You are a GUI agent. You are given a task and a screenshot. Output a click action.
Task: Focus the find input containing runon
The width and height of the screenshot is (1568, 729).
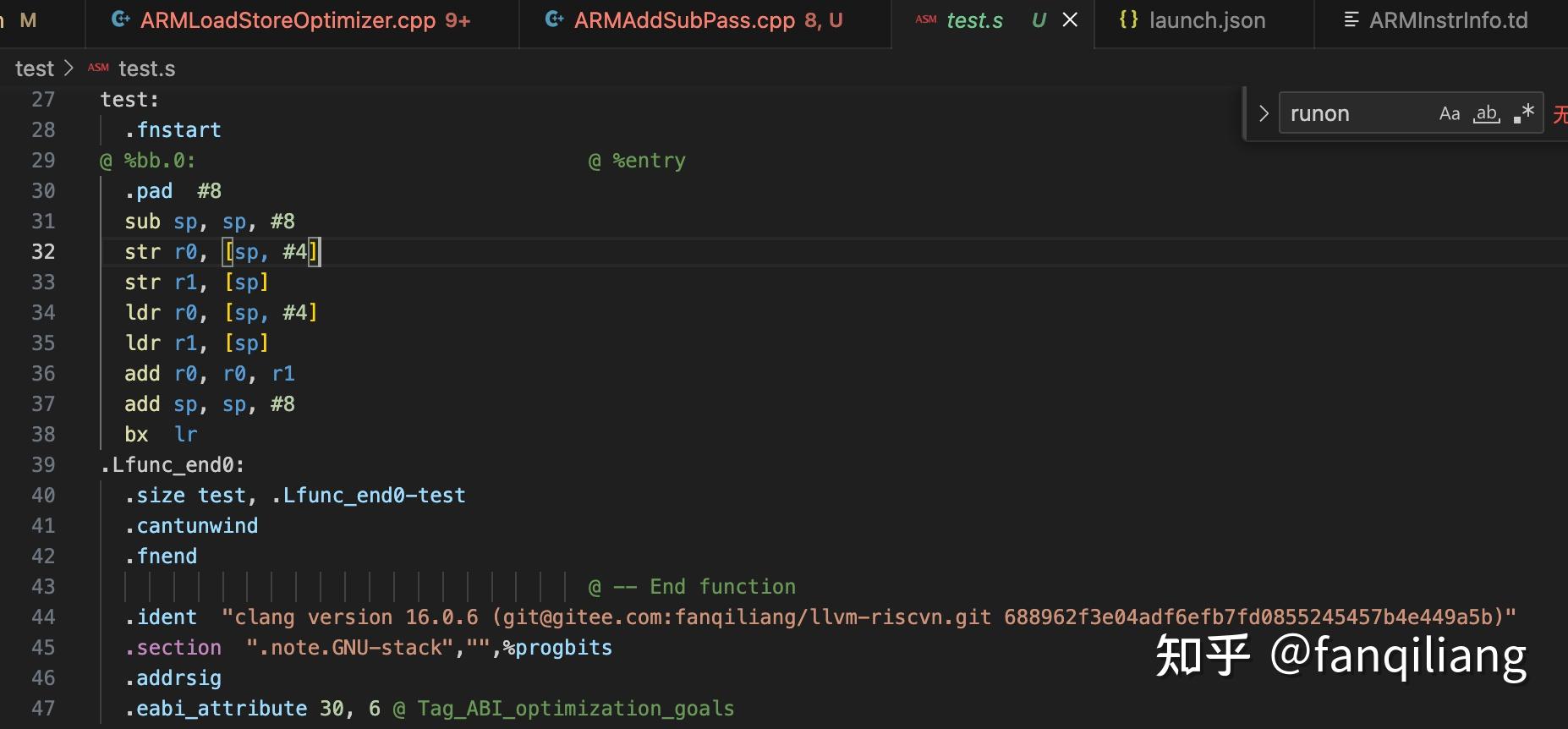pyautogui.click(x=1353, y=113)
